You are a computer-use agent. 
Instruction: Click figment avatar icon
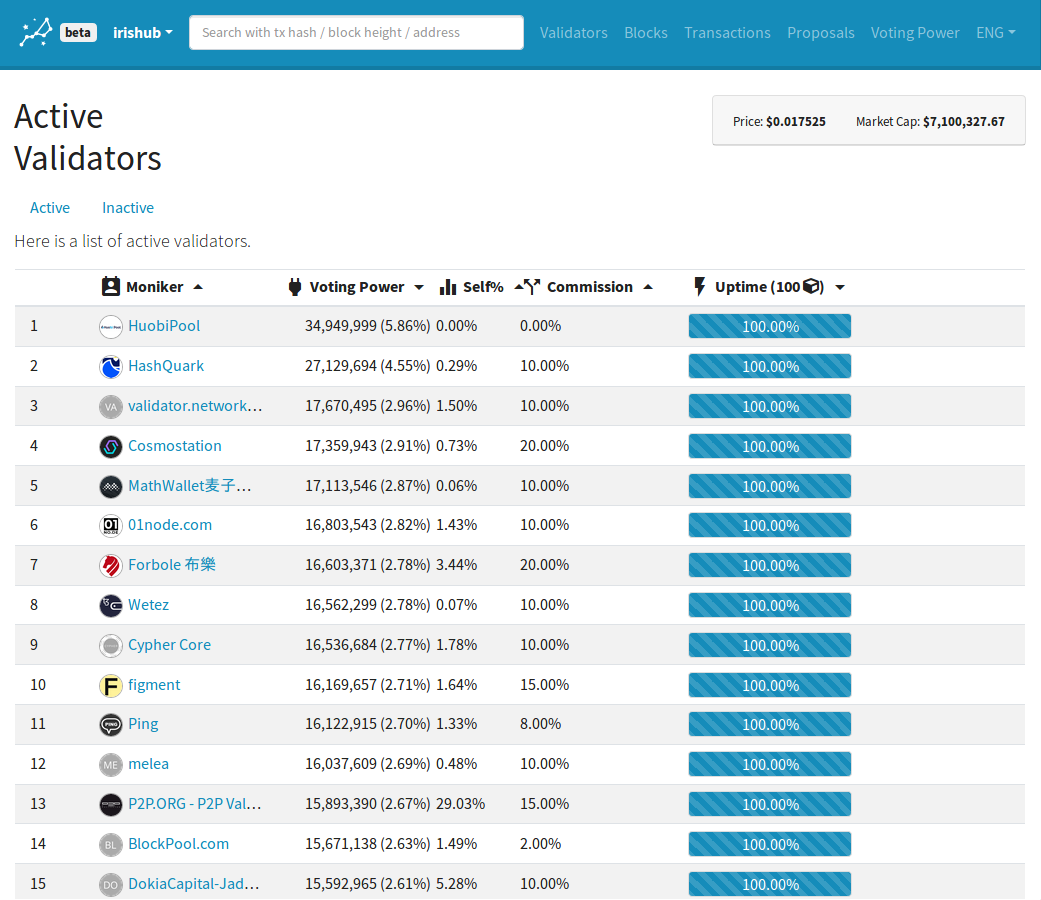[x=111, y=686]
